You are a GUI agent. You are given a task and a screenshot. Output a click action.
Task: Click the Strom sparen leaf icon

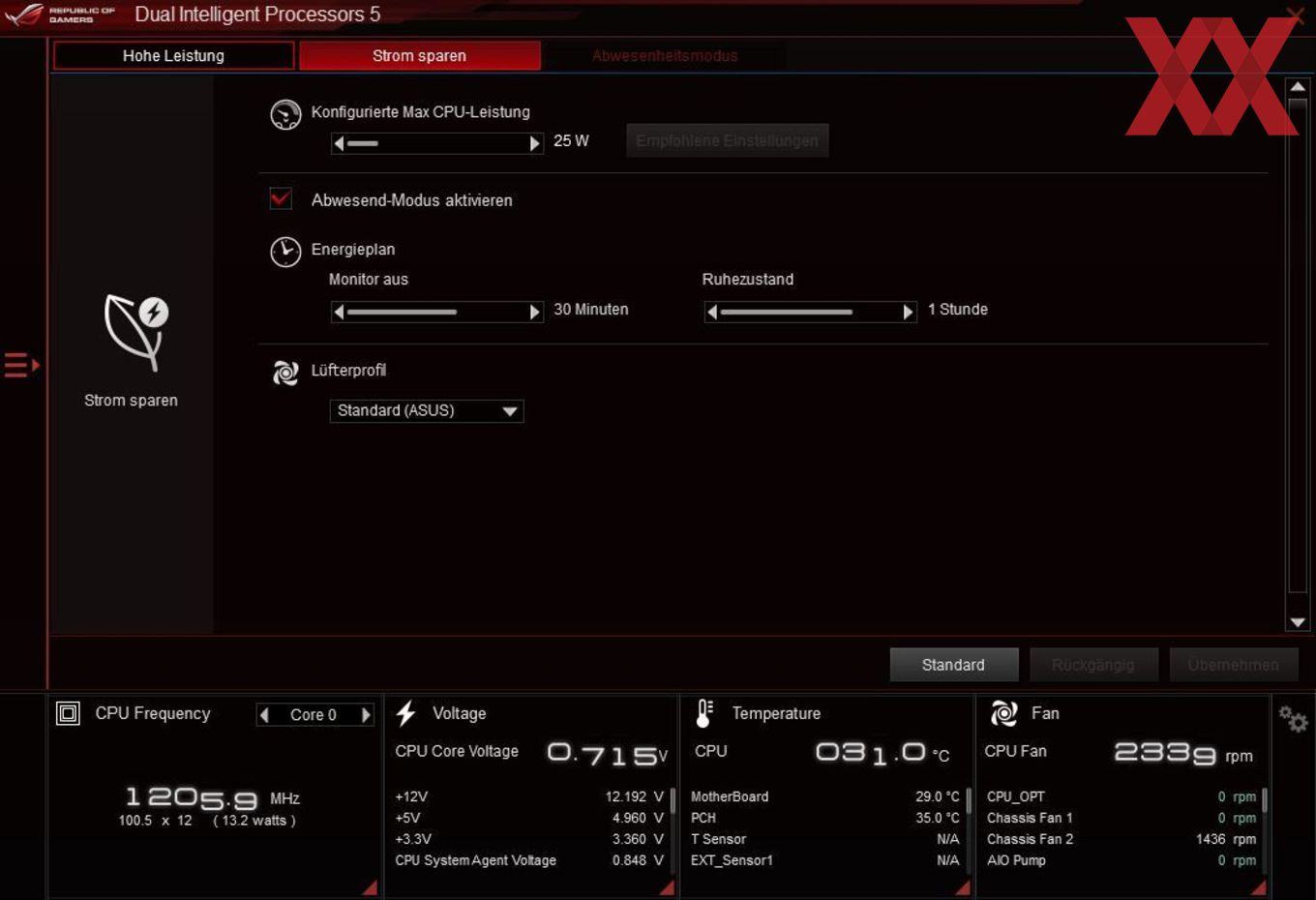pyautogui.click(x=136, y=332)
